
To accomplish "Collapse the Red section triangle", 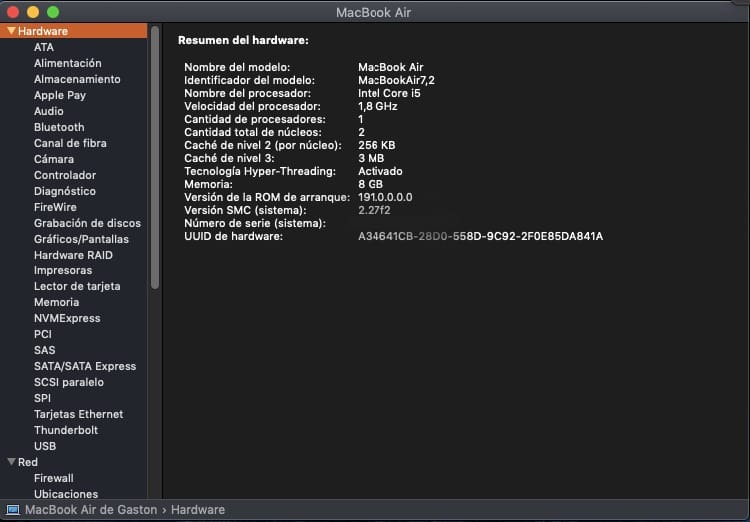I will coord(11,462).
